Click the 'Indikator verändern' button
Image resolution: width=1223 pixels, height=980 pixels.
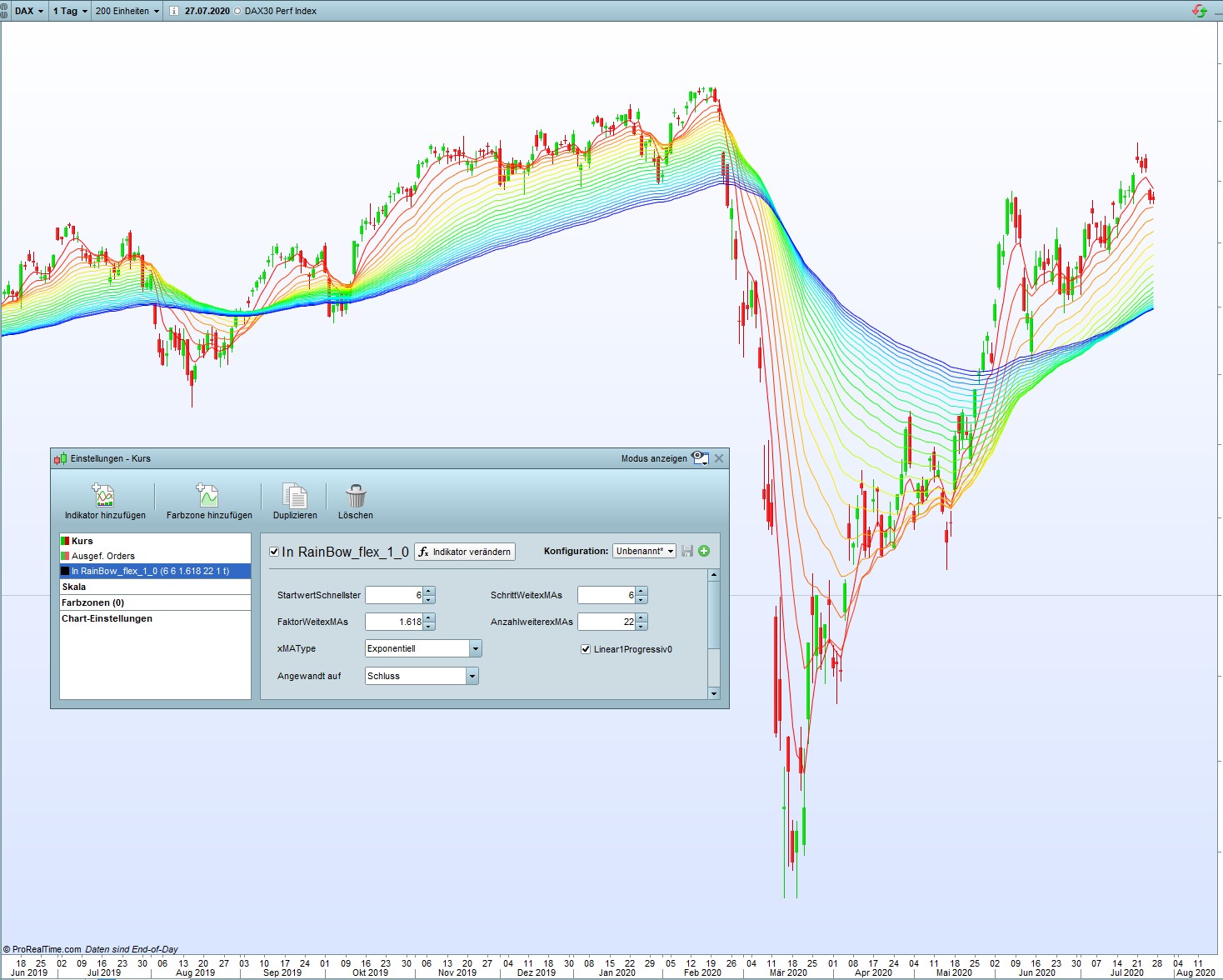coord(465,552)
